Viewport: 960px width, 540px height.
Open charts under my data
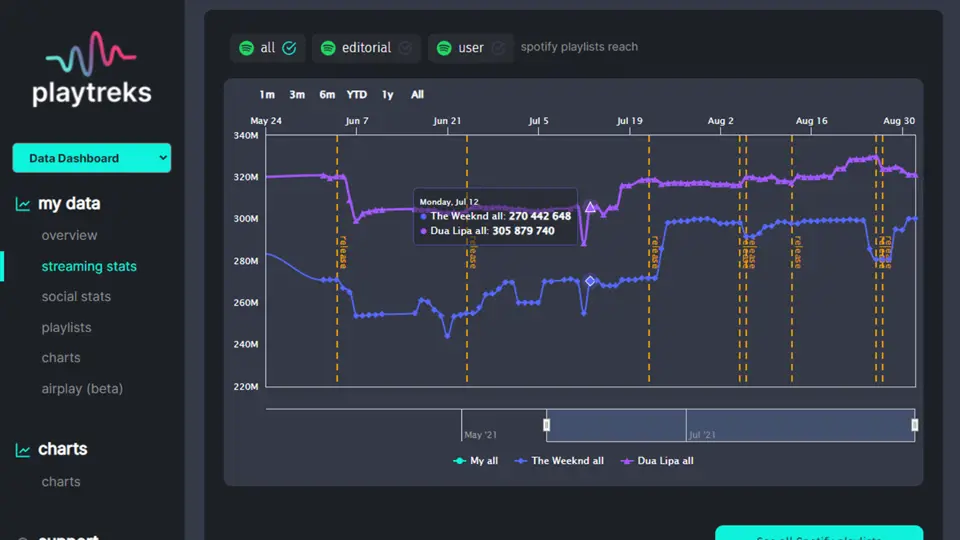click(61, 358)
